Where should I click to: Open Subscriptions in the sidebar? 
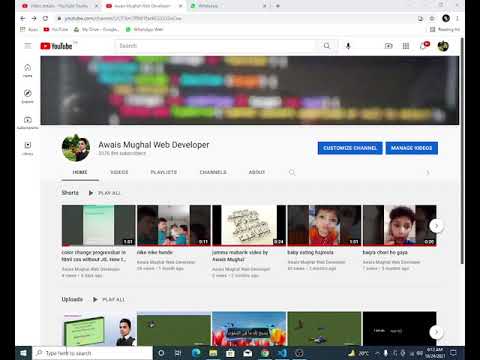[x=28, y=122]
